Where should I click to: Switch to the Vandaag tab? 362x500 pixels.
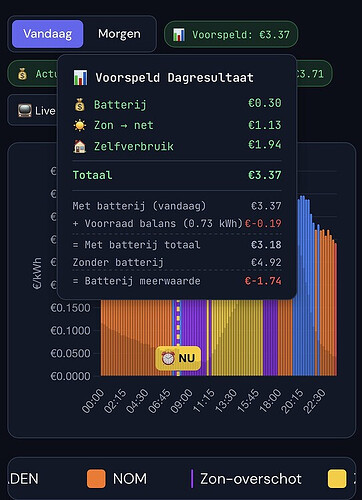coord(47,34)
